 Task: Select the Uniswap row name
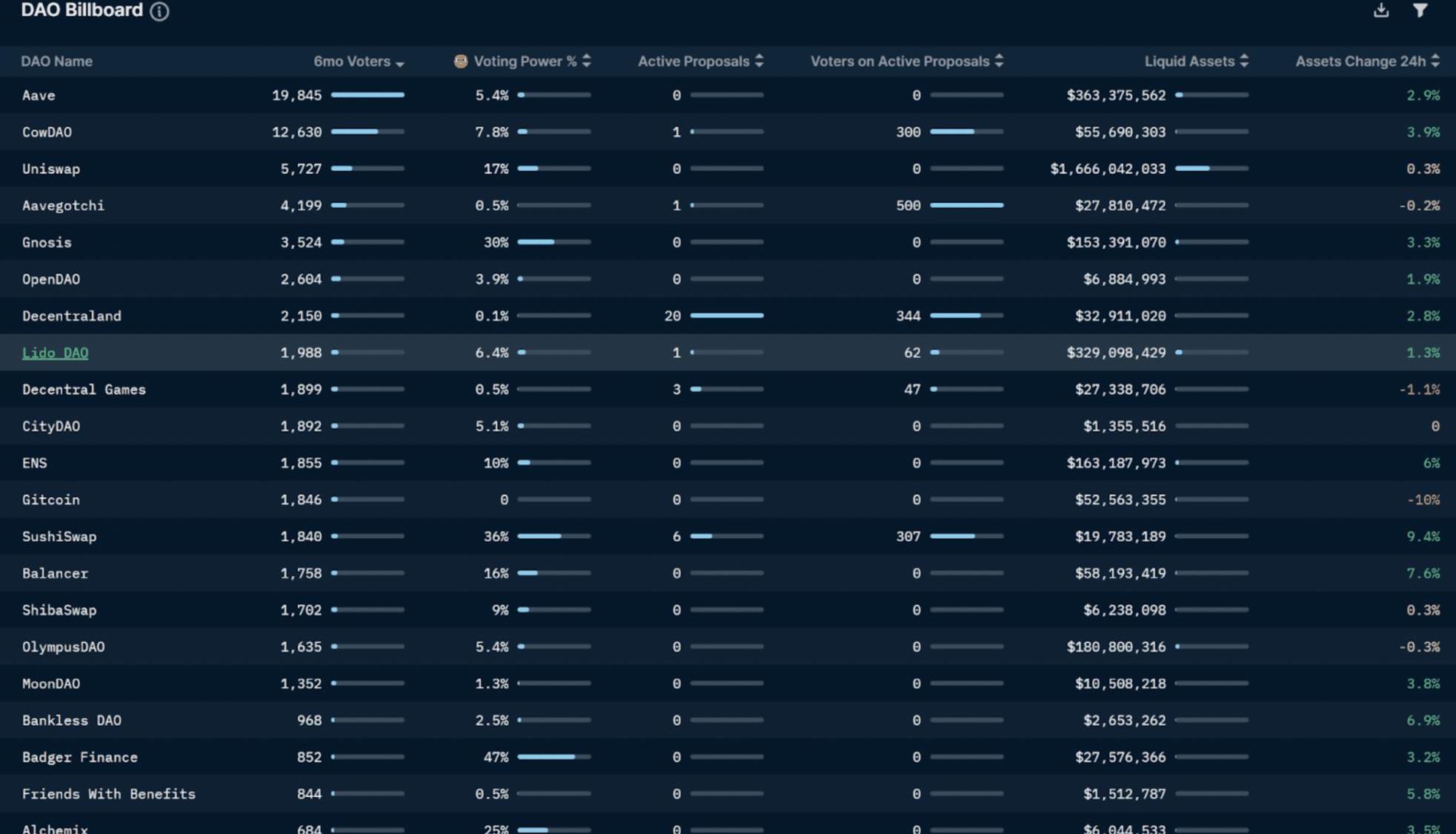coord(51,169)
